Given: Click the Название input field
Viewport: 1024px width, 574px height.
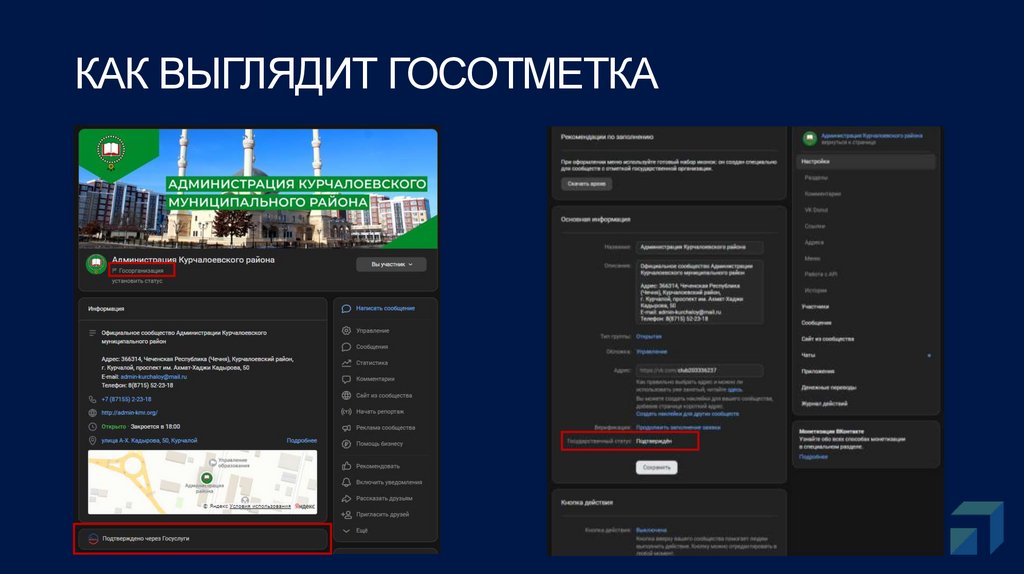Looking at the screenshot, I should 699,246.
